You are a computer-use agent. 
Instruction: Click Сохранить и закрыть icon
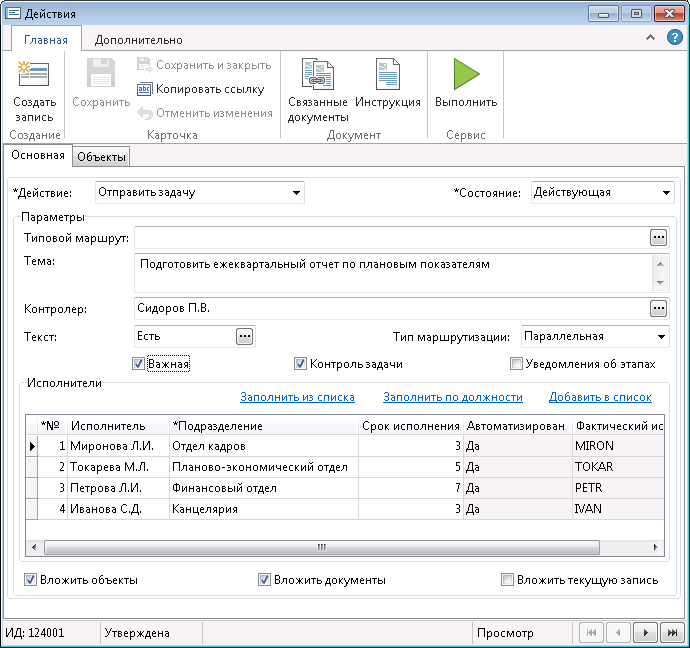(x=144, y=65)
